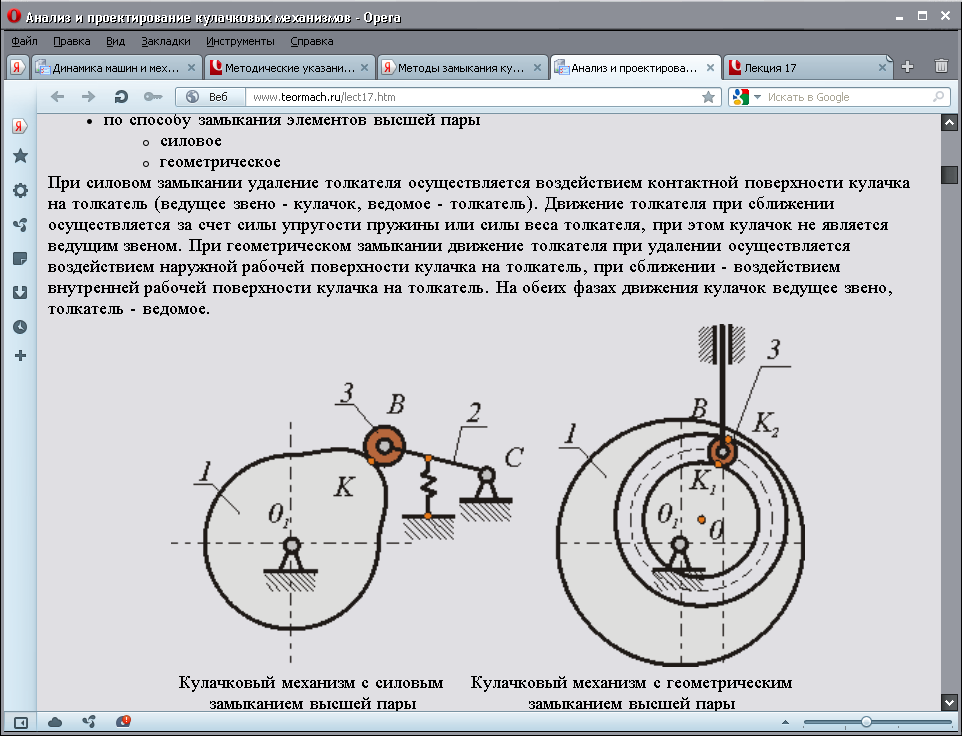962x736 pixels.
Task: Open Bookmarks star panel in sidebar
Action: 20,156
